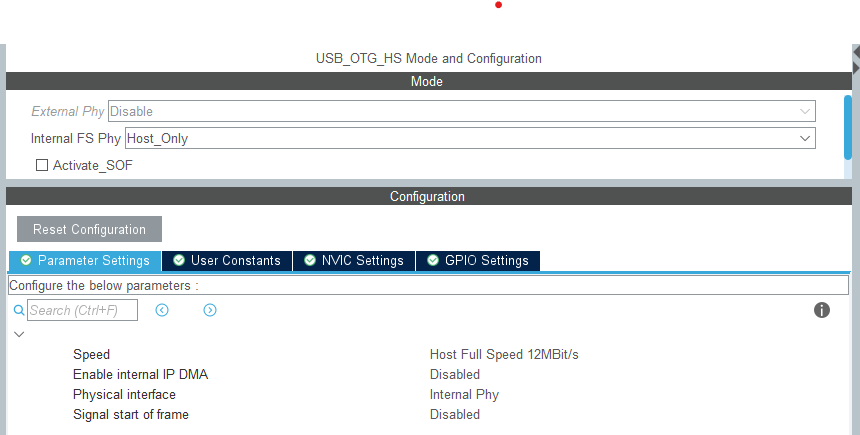The height and width of the screenshot is (435, 860).
Task: Enable the Activate_SOF checkbox
Action: [x=42, y=165]
